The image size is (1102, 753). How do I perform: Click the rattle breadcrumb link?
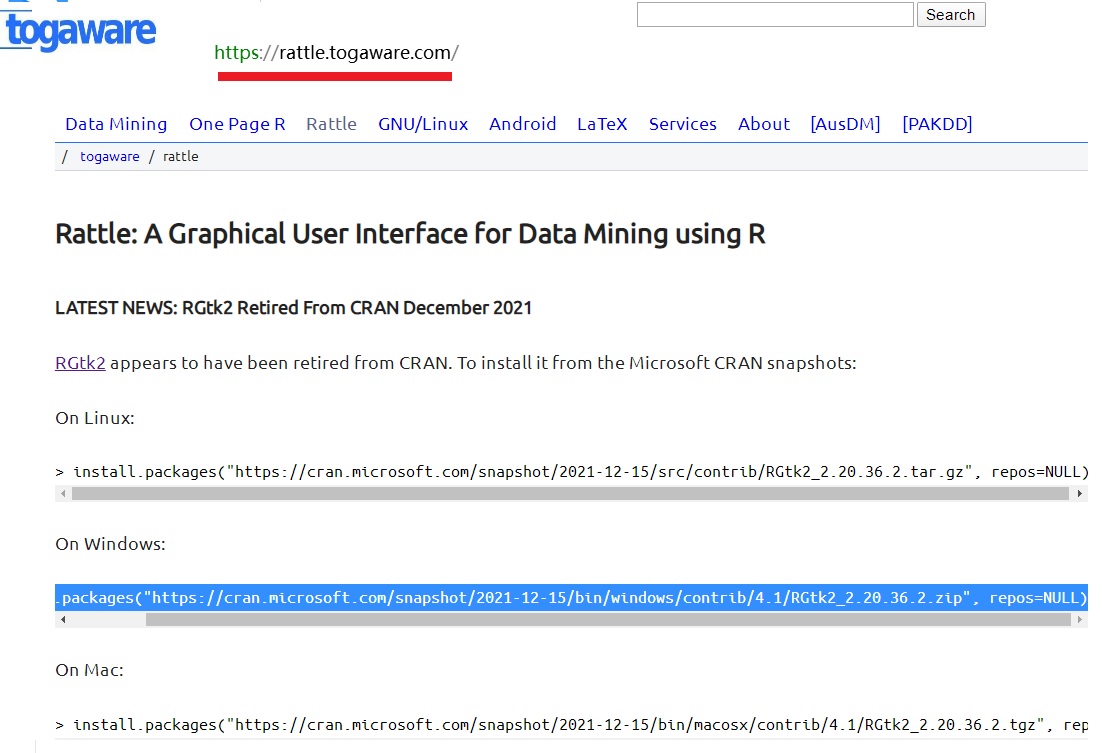pyautogui.click(x=181, y=156)
